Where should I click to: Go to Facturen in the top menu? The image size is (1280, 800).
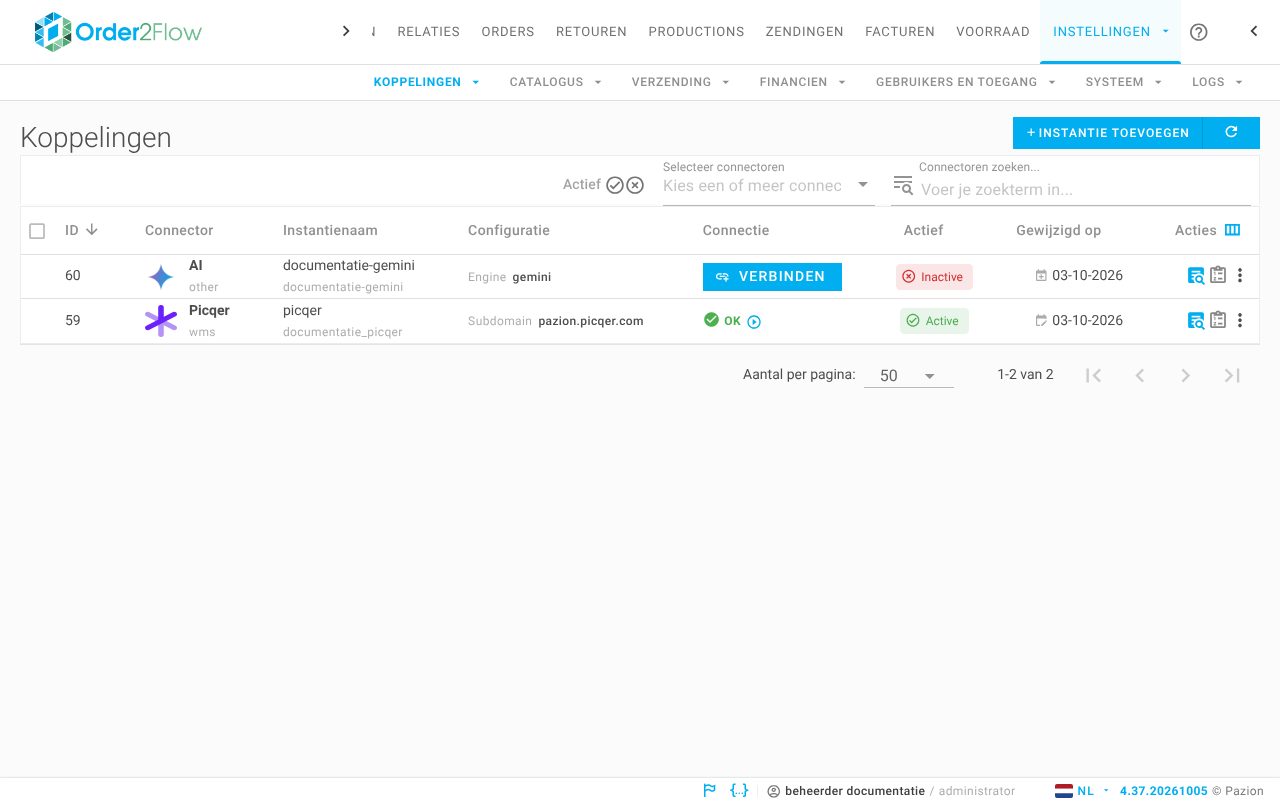tap(900, 32)
